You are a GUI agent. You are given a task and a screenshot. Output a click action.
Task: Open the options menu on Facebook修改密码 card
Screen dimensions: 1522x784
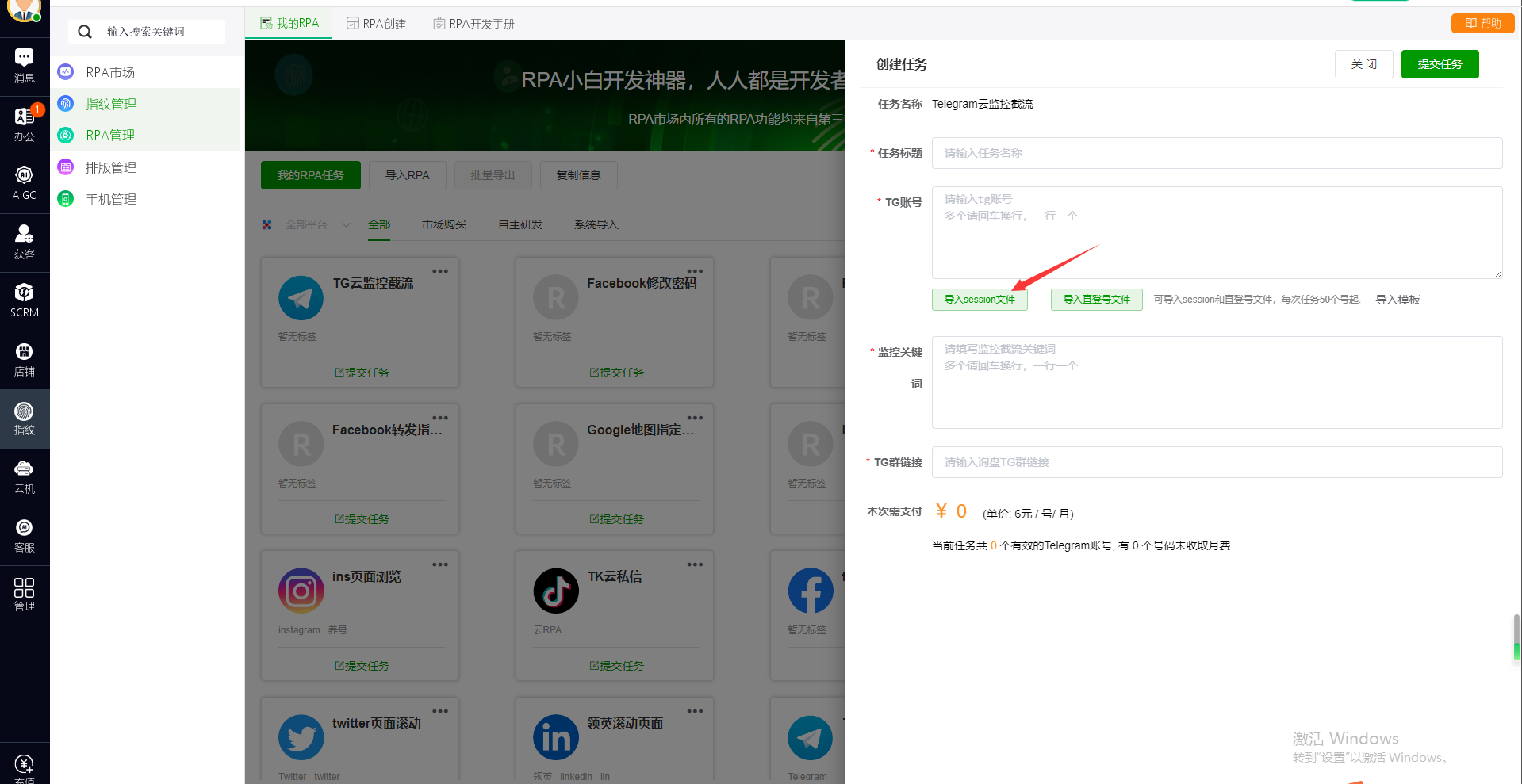[696, 270]
